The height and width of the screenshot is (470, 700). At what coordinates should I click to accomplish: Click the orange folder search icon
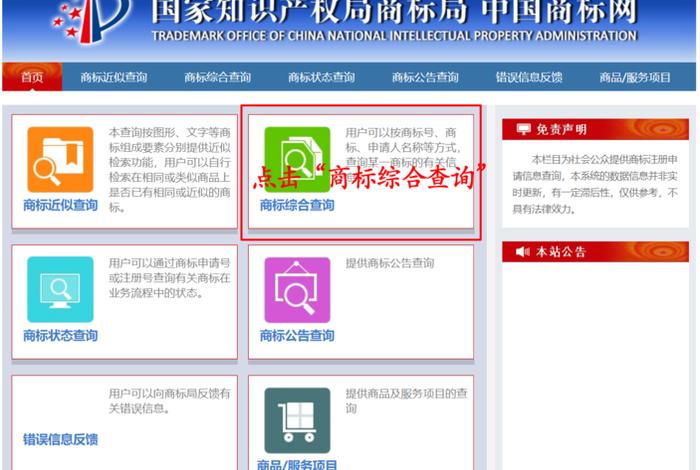[60, 159]
